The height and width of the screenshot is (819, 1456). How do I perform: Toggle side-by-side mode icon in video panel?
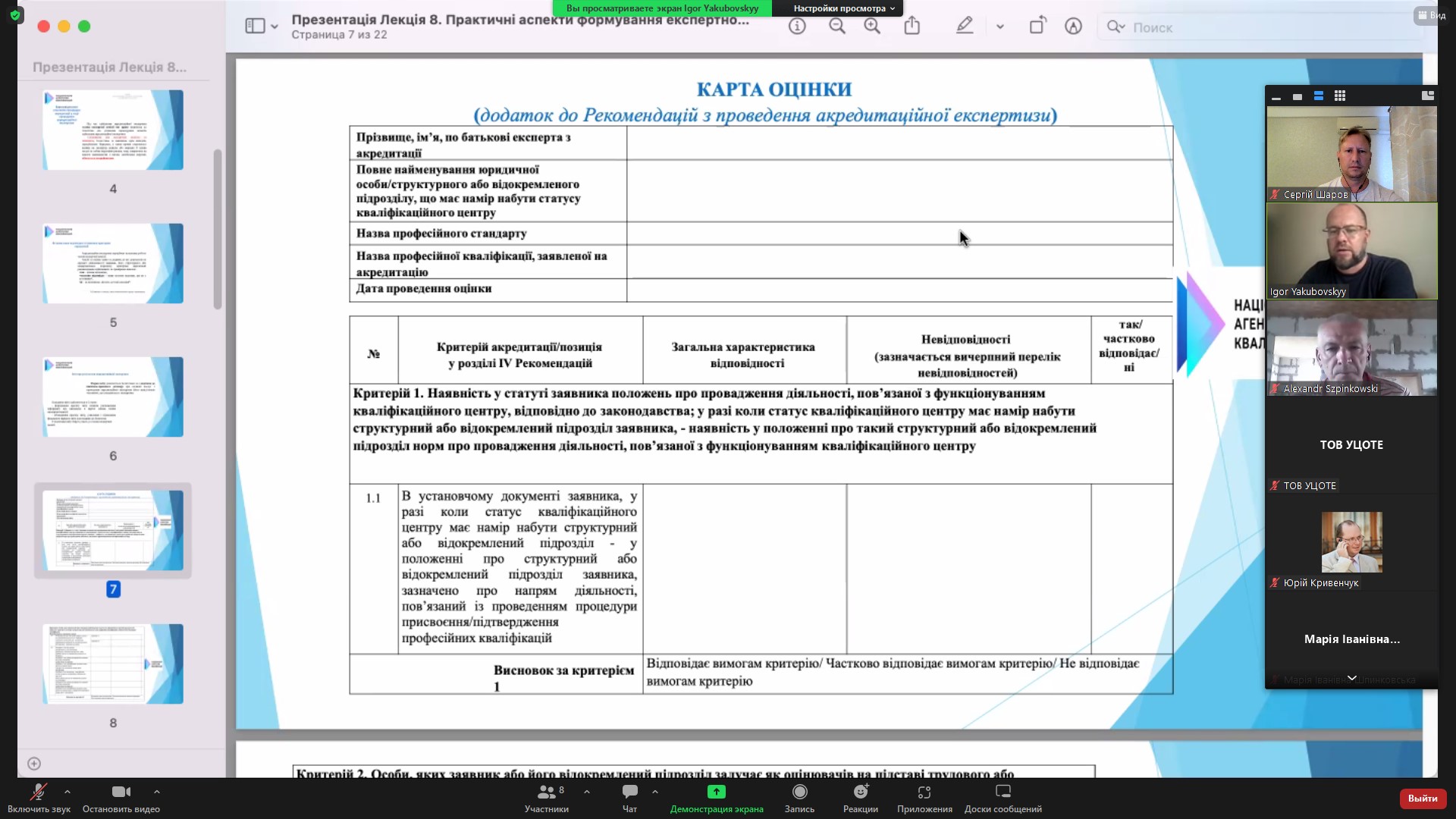pos(1428,96)
